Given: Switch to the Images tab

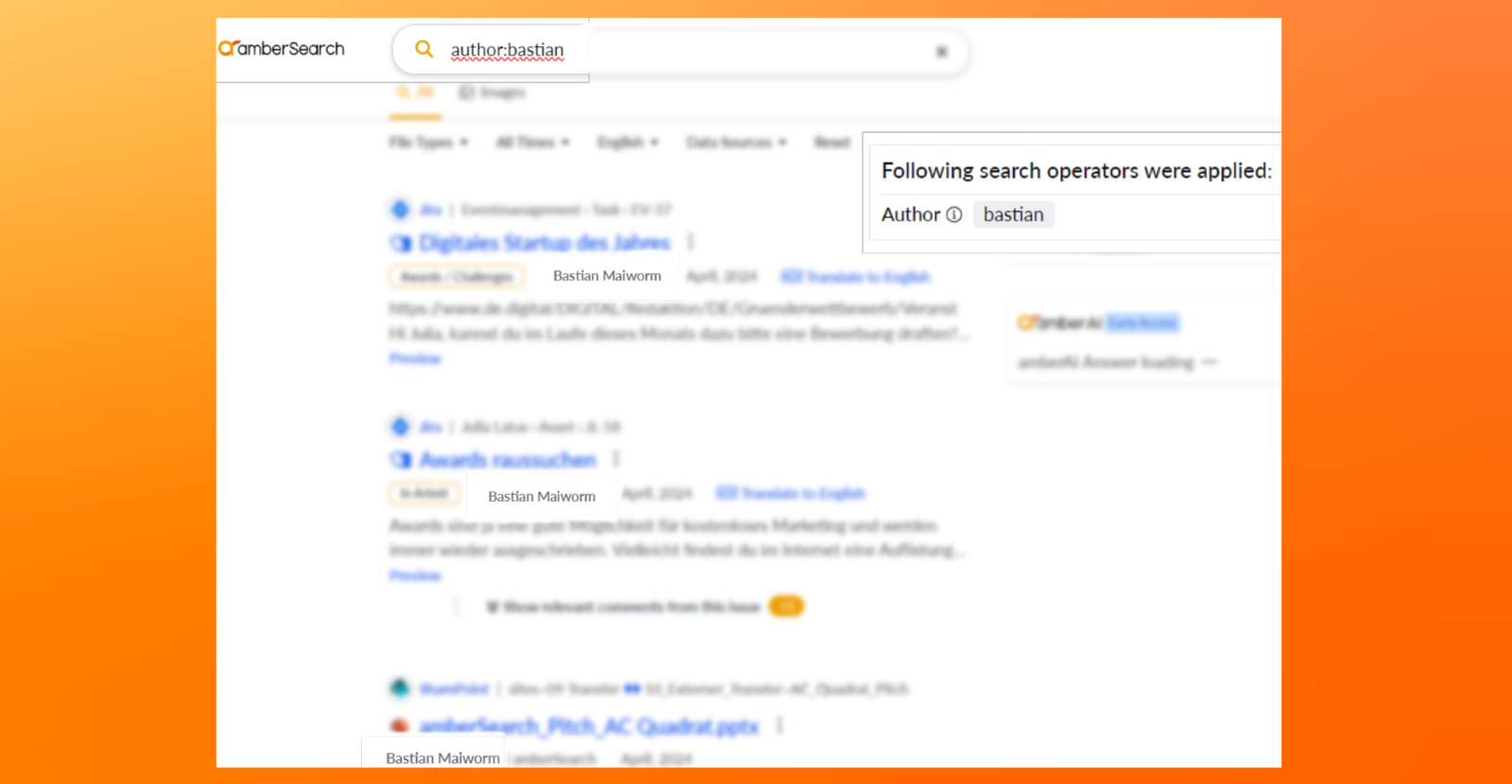Looking at the screenshot, I should pyautogui.click(x=492, y=93).
